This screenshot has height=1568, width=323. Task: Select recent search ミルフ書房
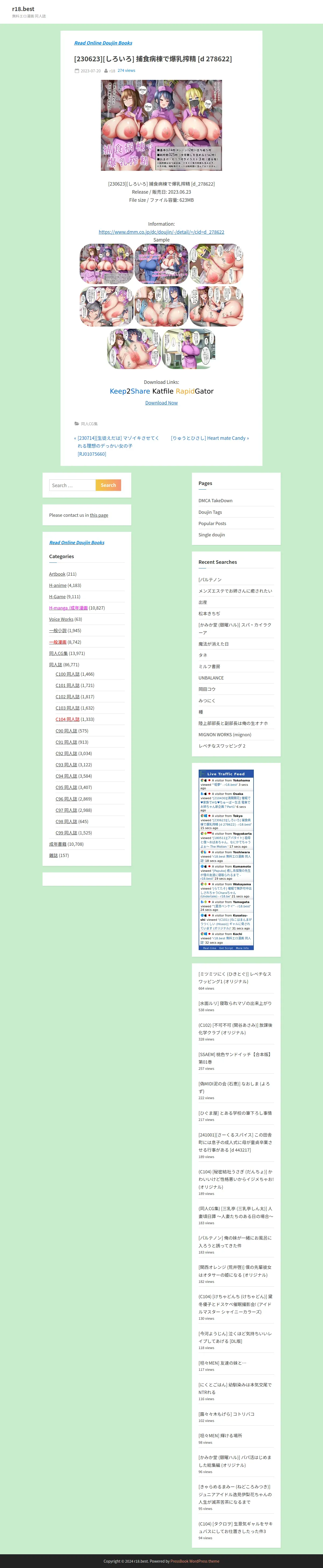(209, 667)
